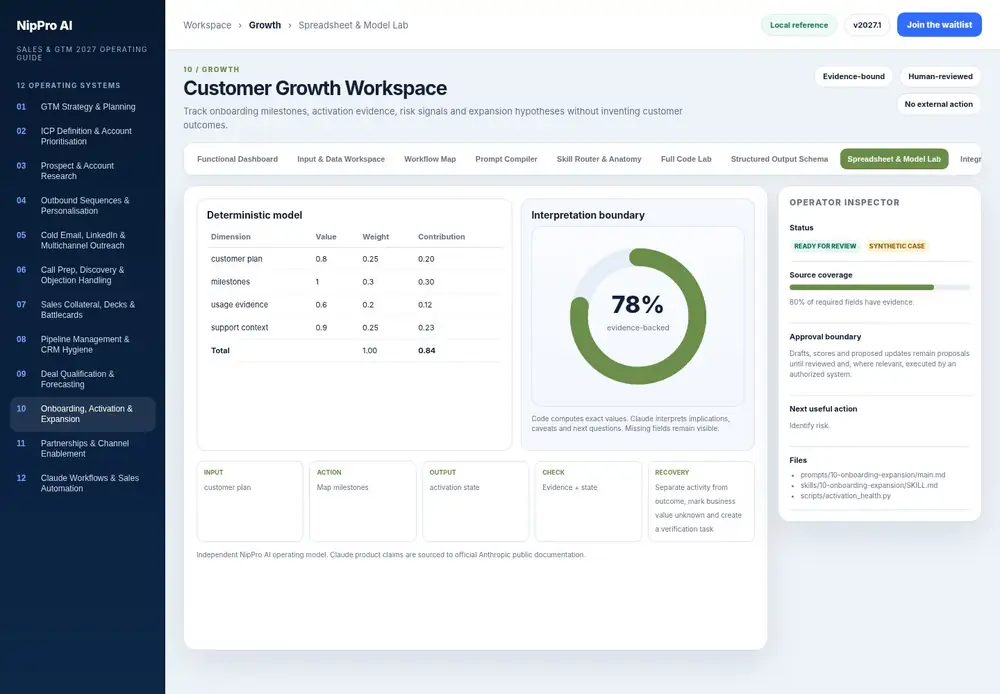The width and height of the screenshot is (1000, 694).
Task: Click the Total contribution value 0.84
Action: [427, 350]
